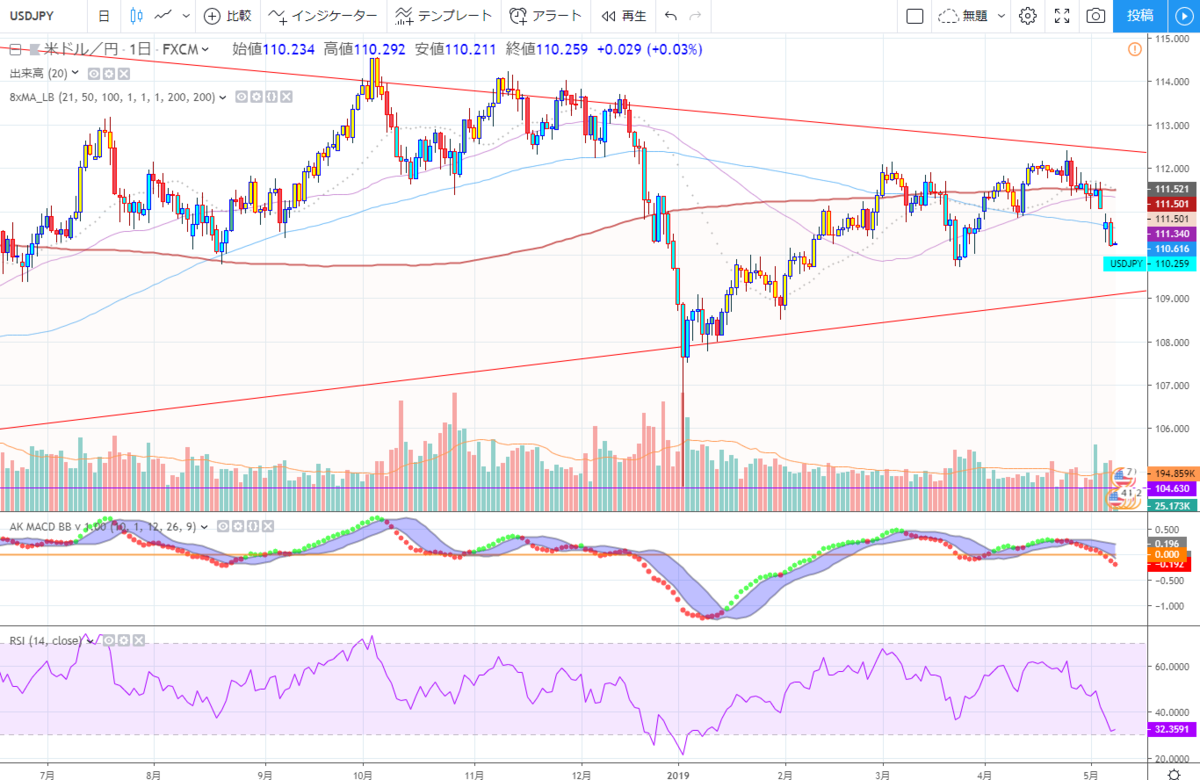The image size is (1200, 780).
Task: Click the 米ドル/円 symbol title
Action: tap(83, 49)
